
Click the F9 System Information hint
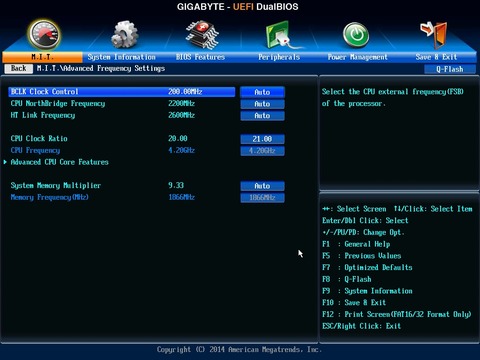367,291
